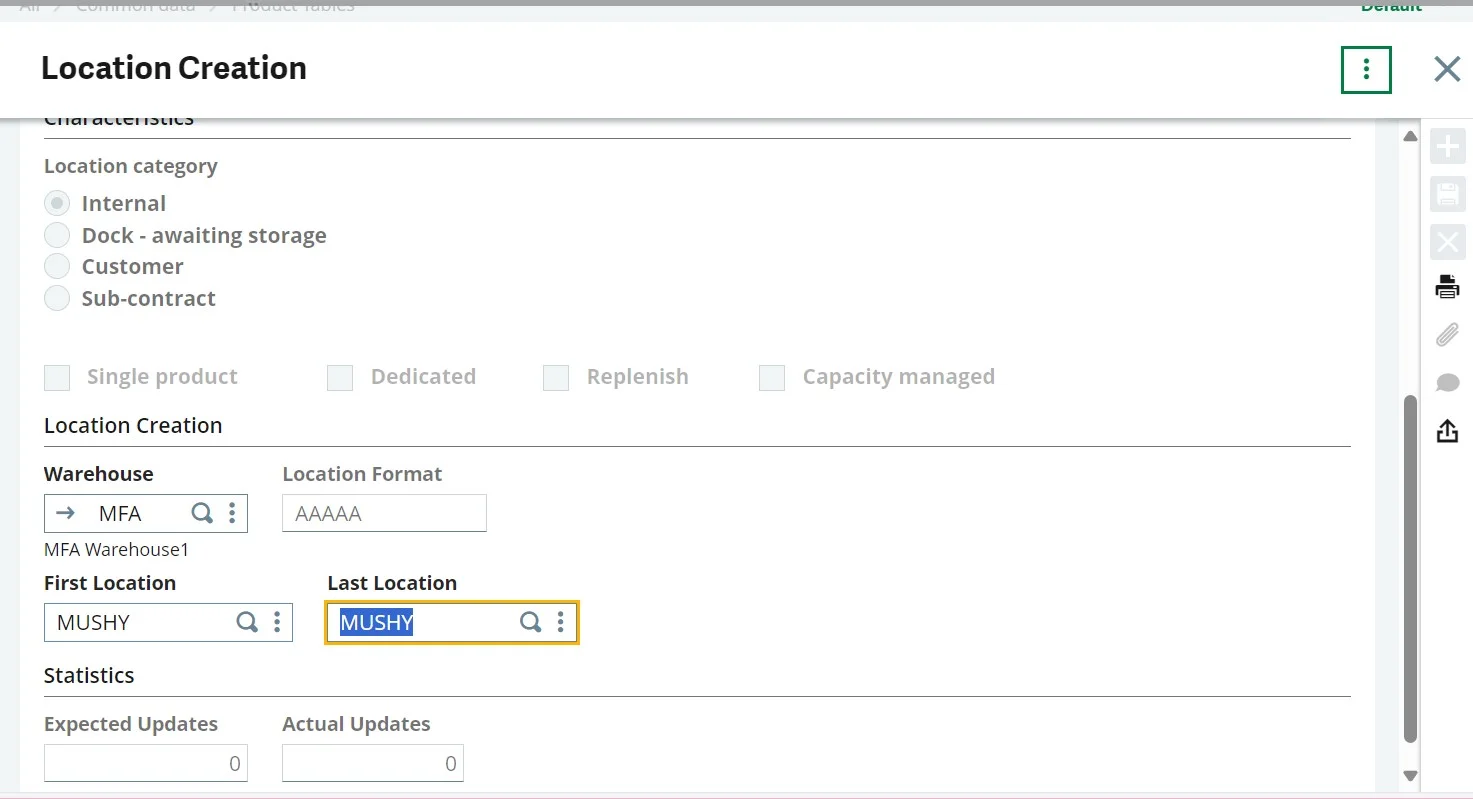Viewport: 1473px width, 799px height.
Task: Click the MFA Warehouse1 description text
Action: (116, 549)
